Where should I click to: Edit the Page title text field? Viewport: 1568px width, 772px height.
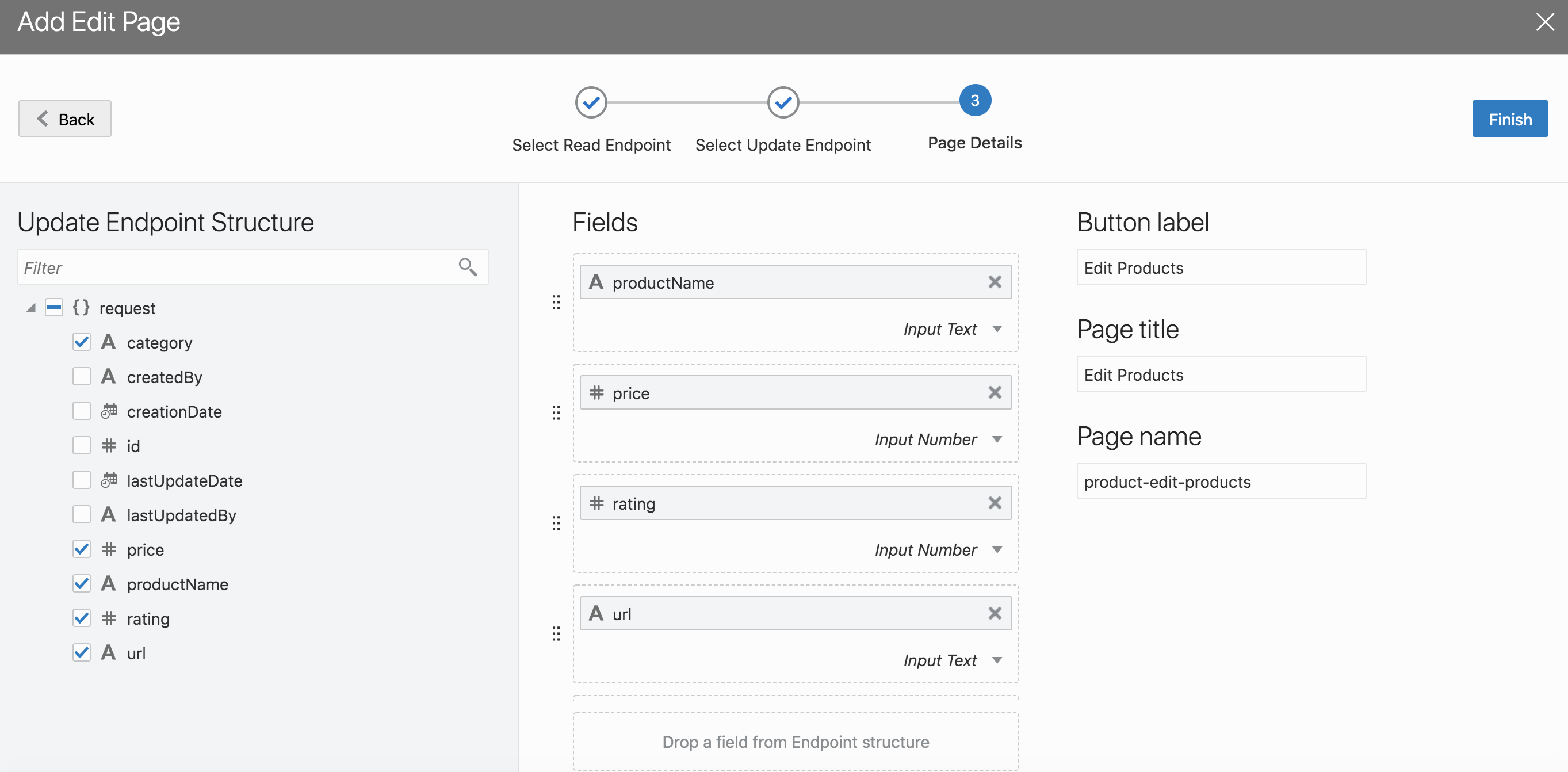point(1221,374)
